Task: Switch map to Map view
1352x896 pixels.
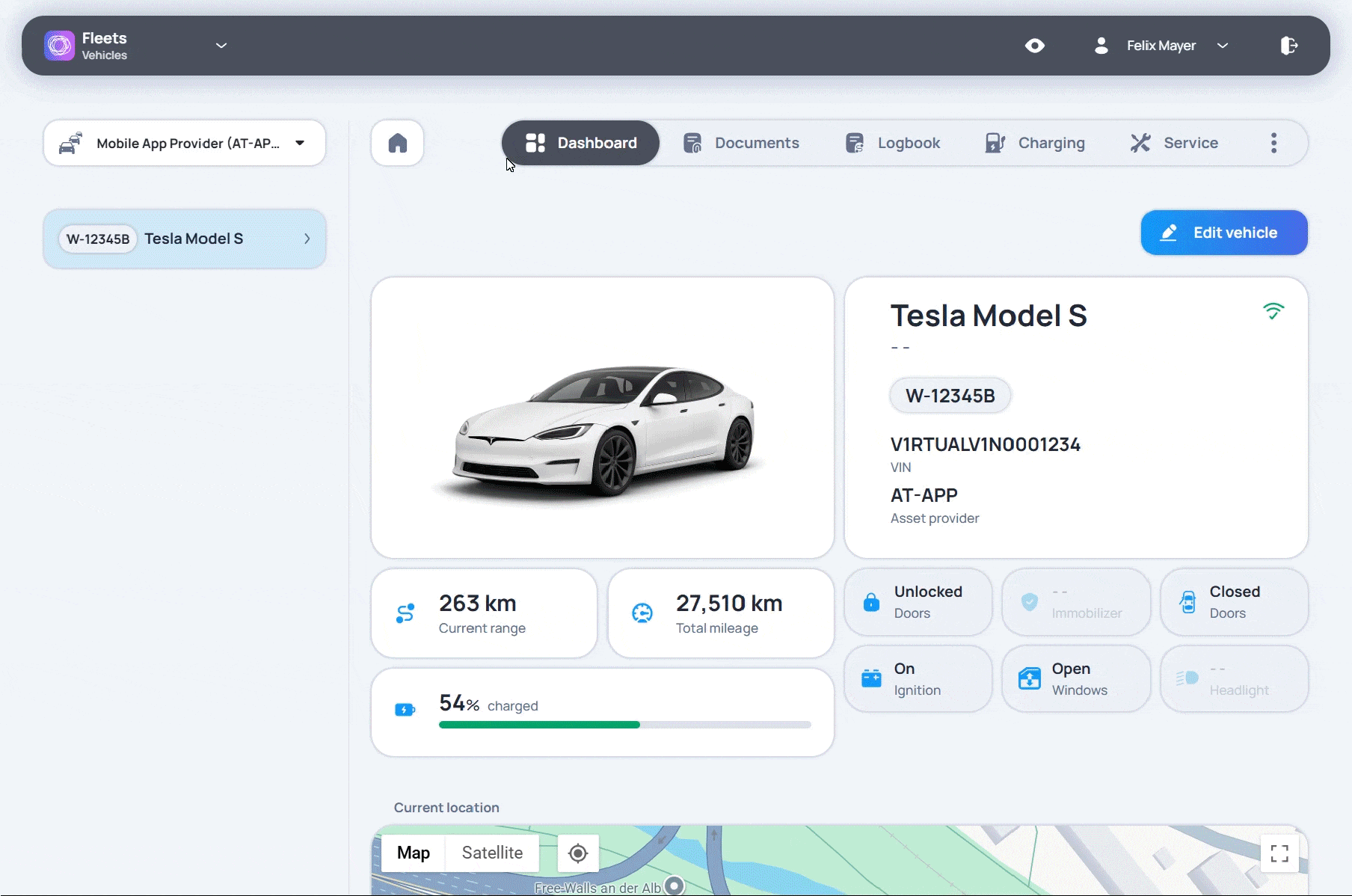Action: (x=414, y=853)
